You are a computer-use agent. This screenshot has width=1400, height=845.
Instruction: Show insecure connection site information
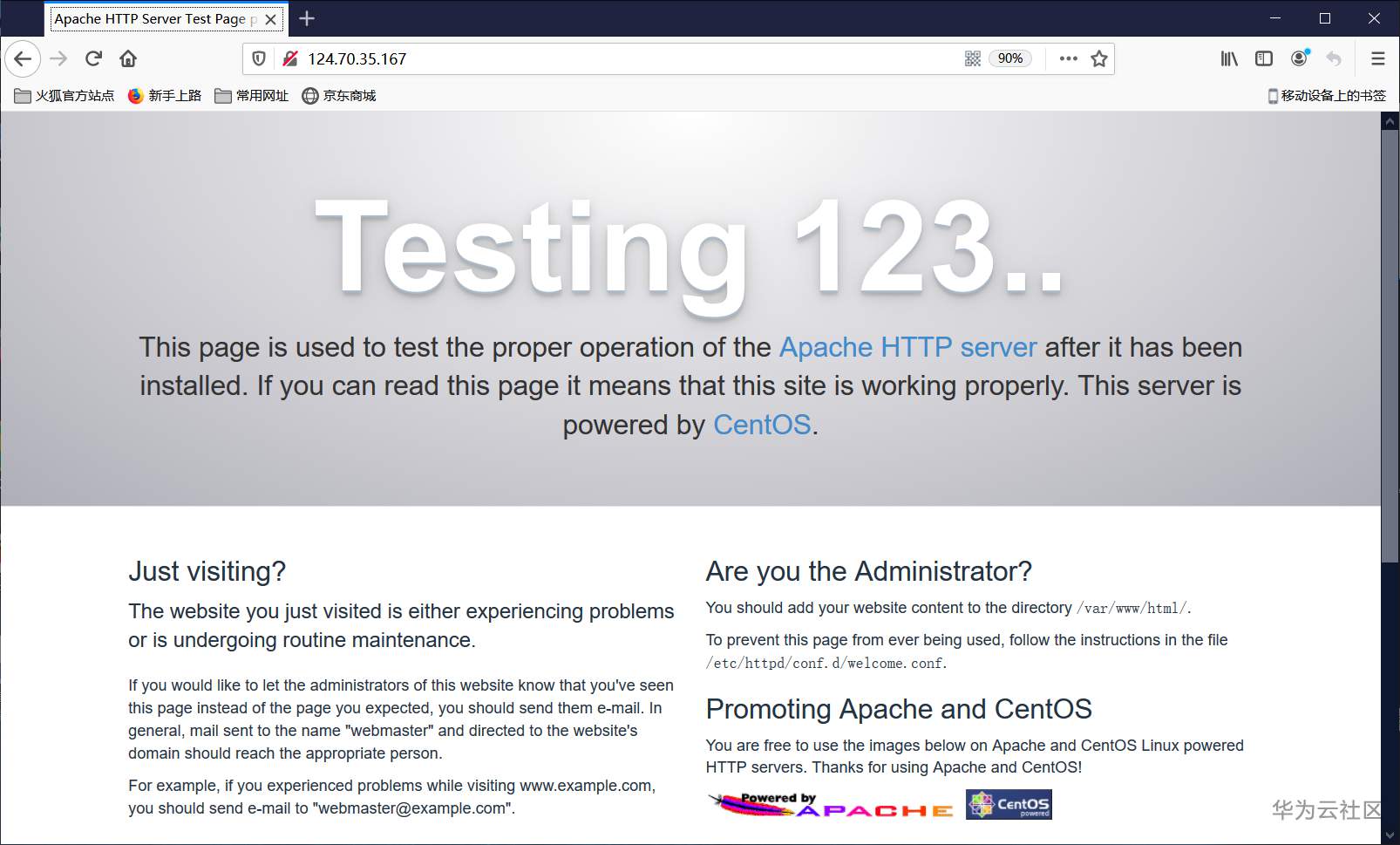point(290,58)
